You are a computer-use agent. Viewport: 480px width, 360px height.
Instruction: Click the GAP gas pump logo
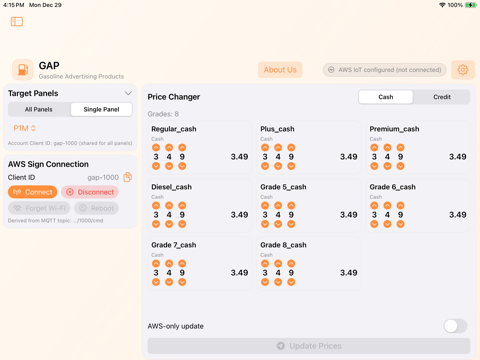pyautogui.click(x=23, y=70)
